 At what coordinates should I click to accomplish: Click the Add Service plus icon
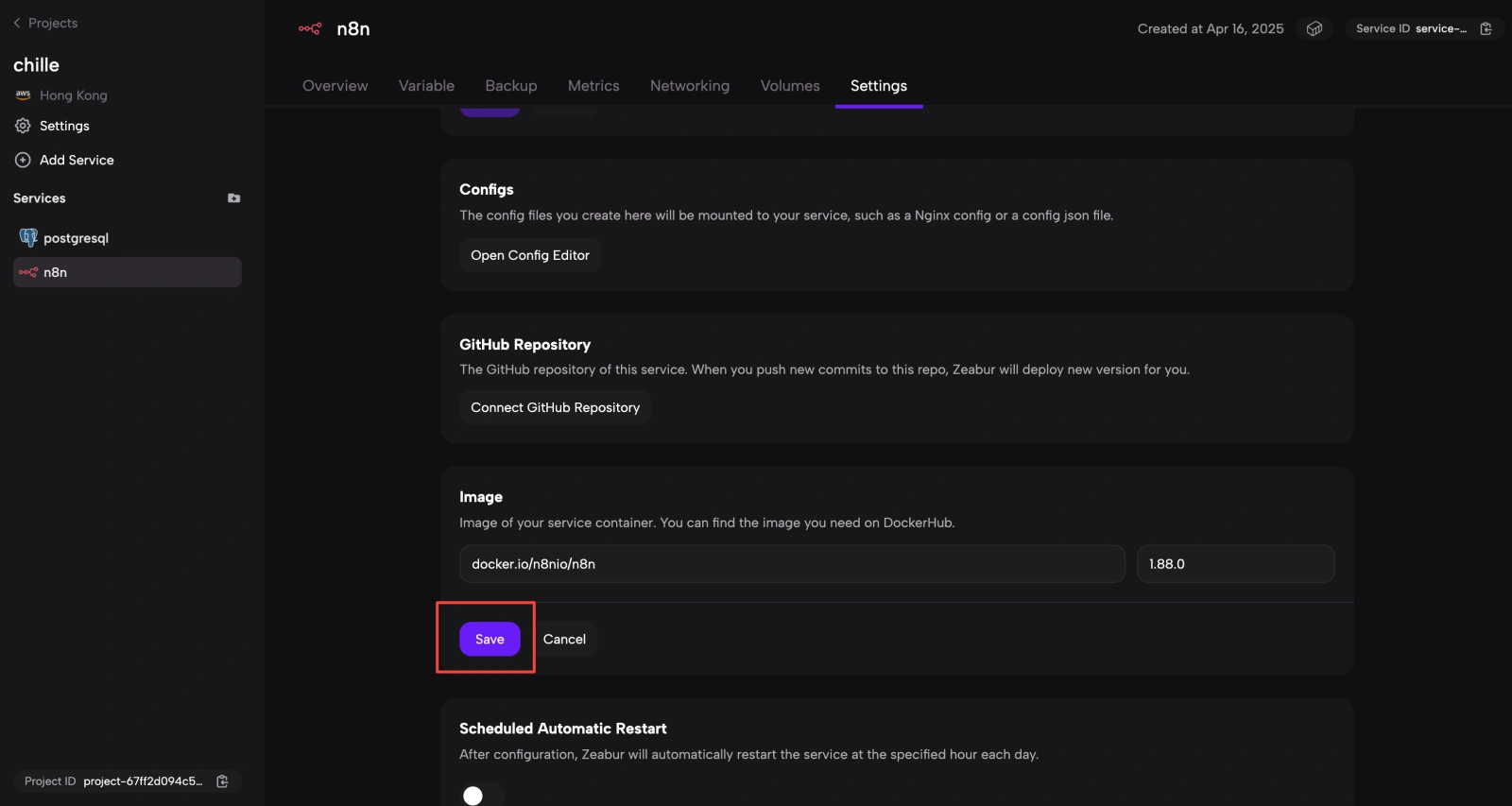[x=23, y=160]
